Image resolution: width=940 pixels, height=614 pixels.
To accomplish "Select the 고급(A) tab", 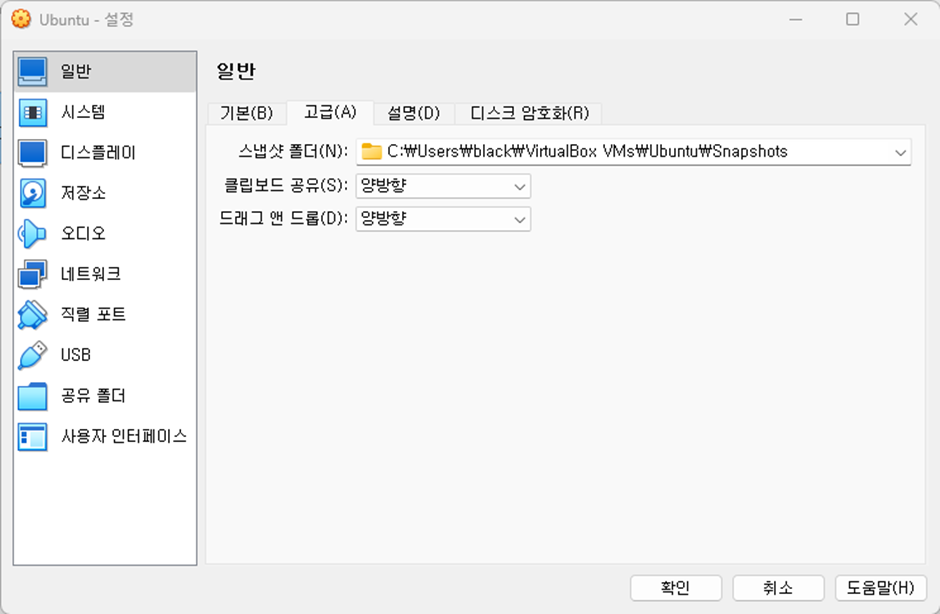I will click(x=330, y=112).
